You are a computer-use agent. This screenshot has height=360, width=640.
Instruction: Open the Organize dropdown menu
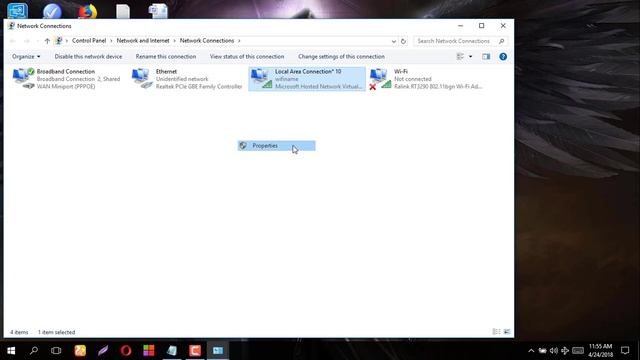point(26,57)
